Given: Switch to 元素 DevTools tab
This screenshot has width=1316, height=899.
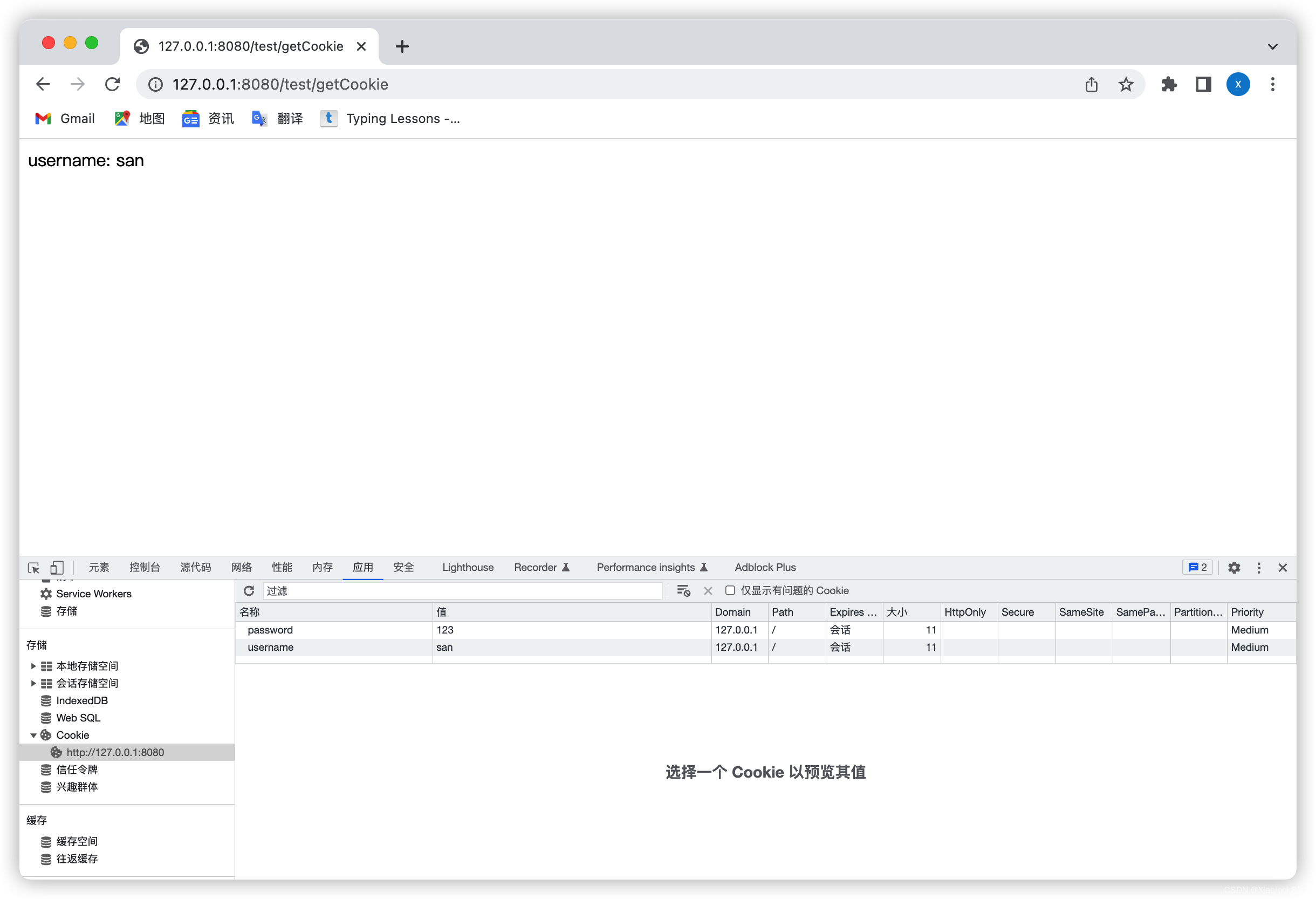Looking at the screenshot, I should coord(99,568).
